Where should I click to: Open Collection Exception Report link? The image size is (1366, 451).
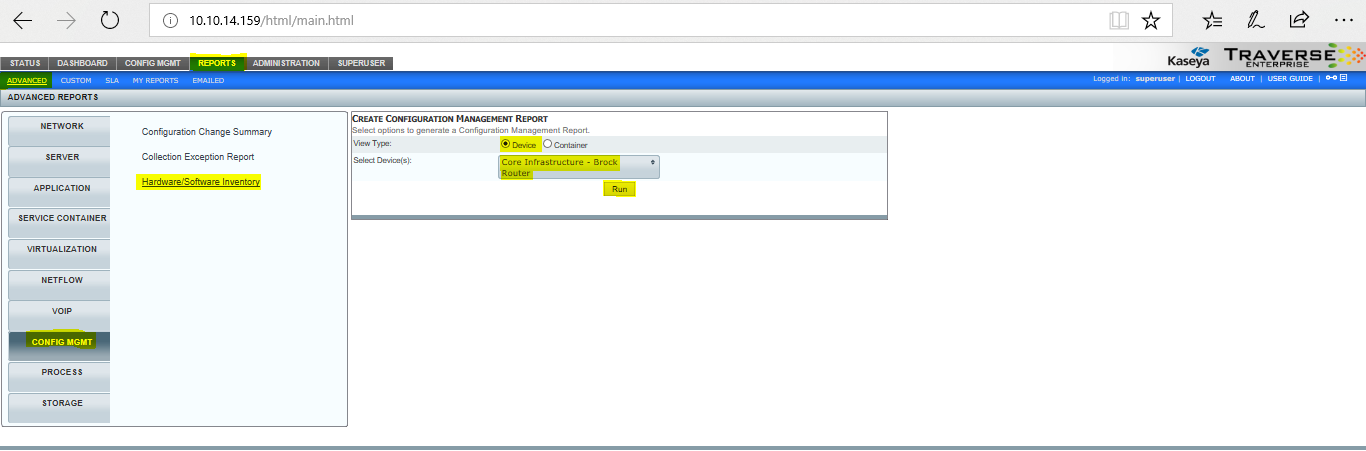pos(198,157)
